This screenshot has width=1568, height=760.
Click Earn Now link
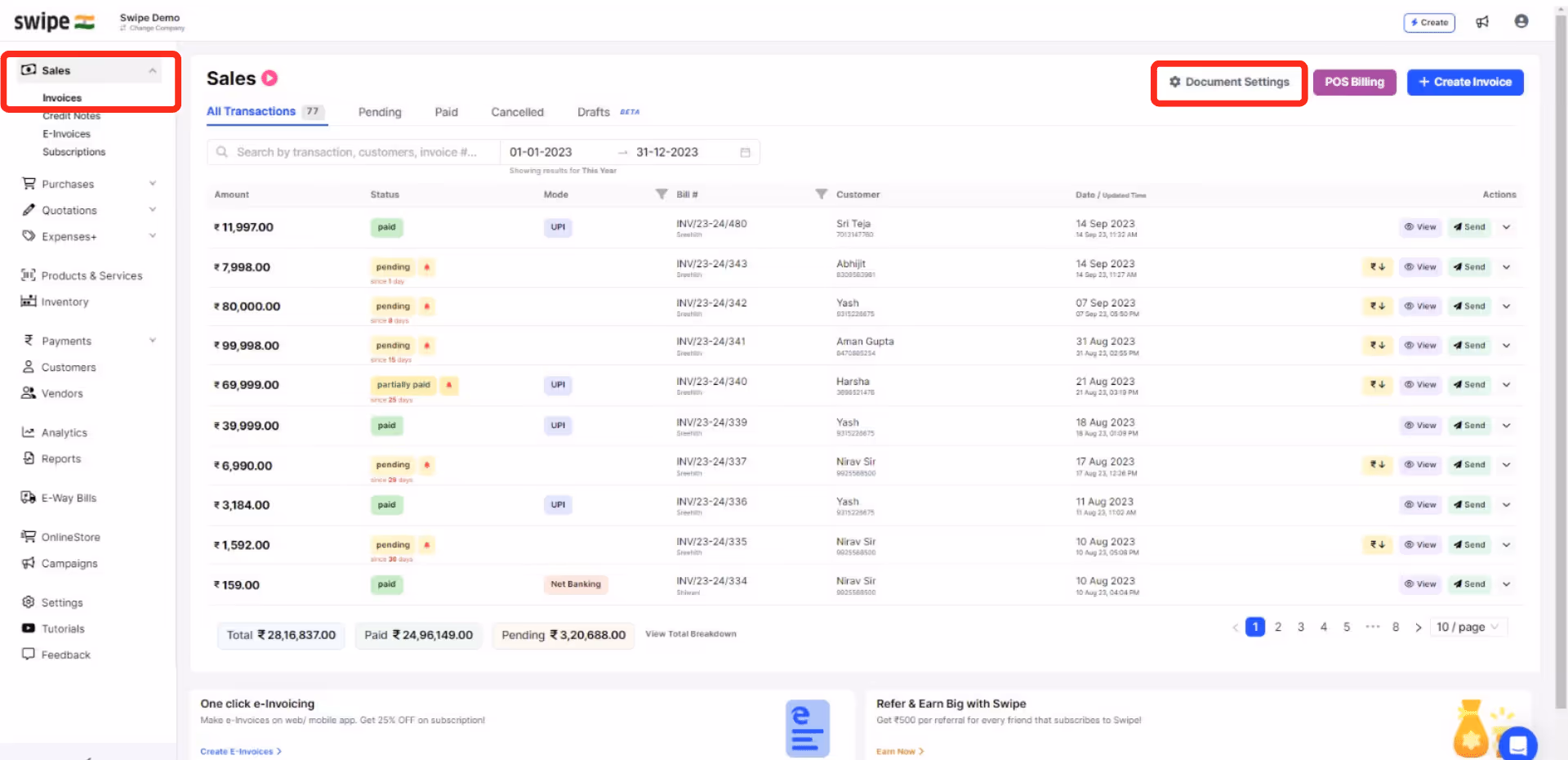tap(900, 751)
